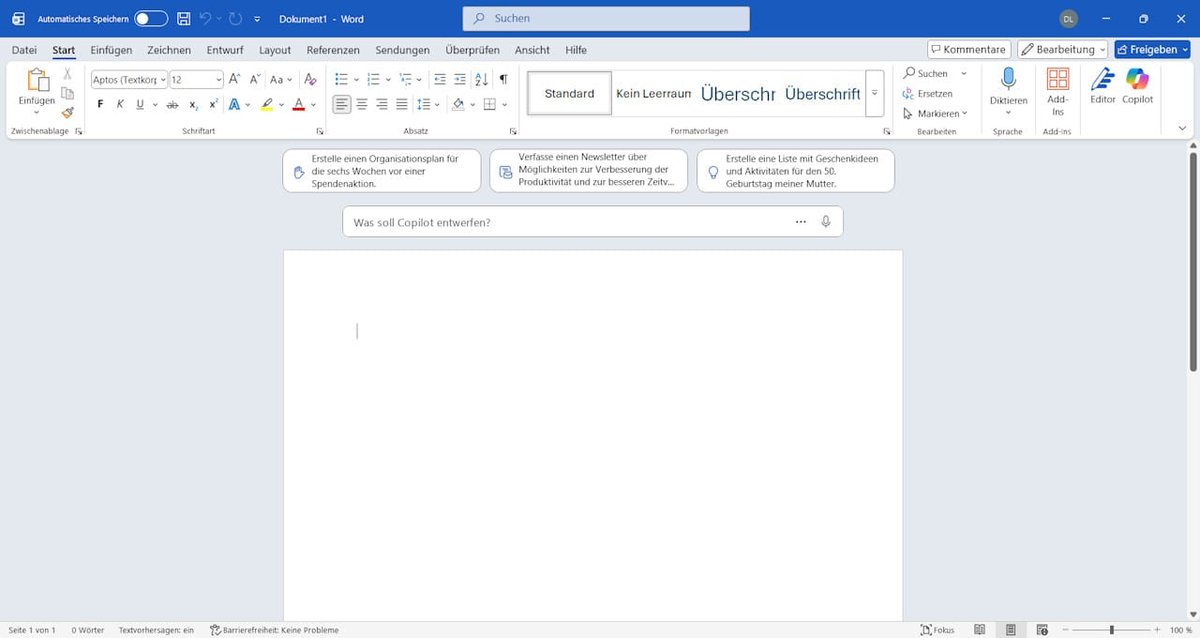
Task: Switch to Web Layout view in status bar
Action: [1042, 630]
